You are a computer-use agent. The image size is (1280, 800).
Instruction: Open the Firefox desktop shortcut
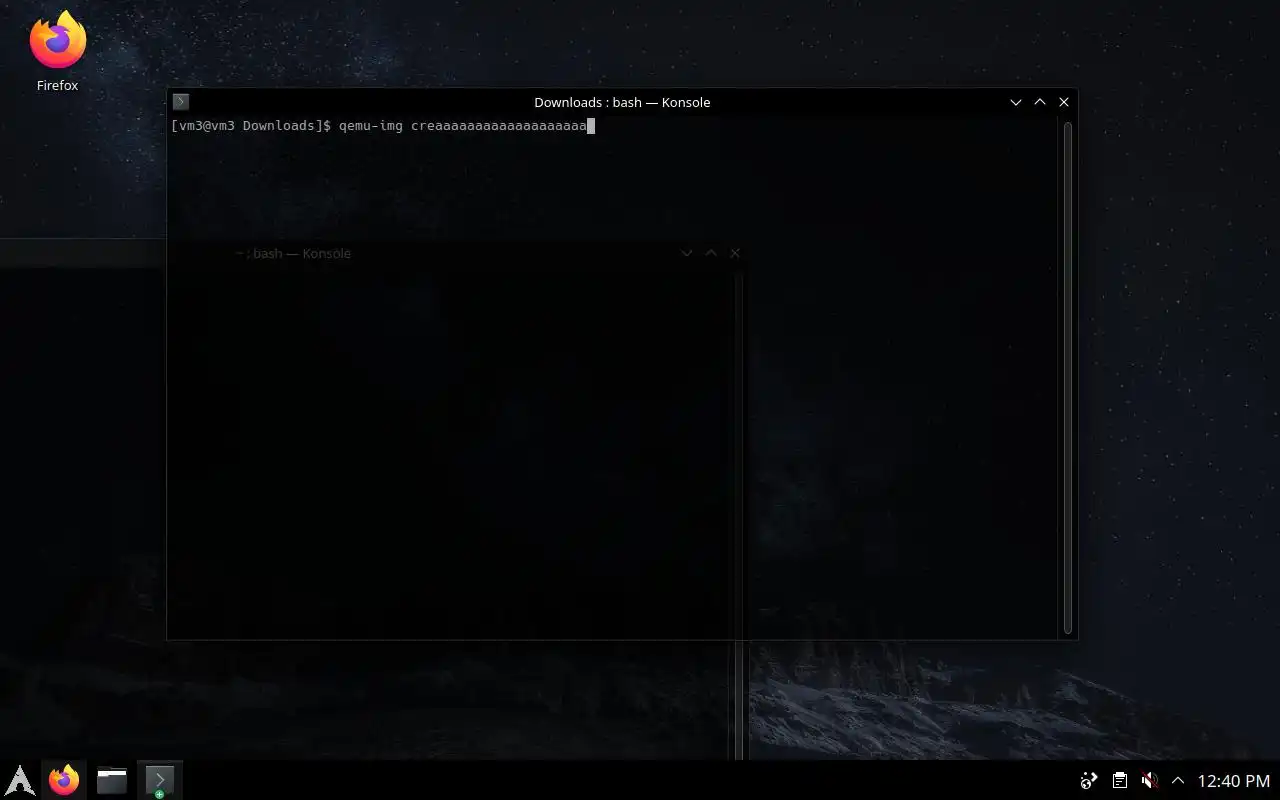point(57,52)
